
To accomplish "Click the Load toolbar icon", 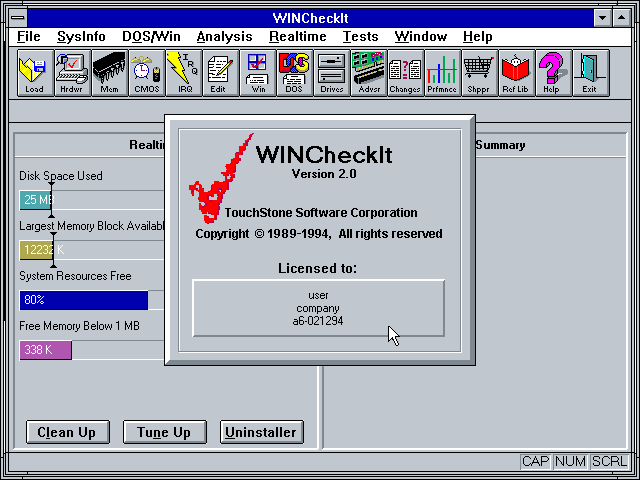I will (x=36, y=73).
